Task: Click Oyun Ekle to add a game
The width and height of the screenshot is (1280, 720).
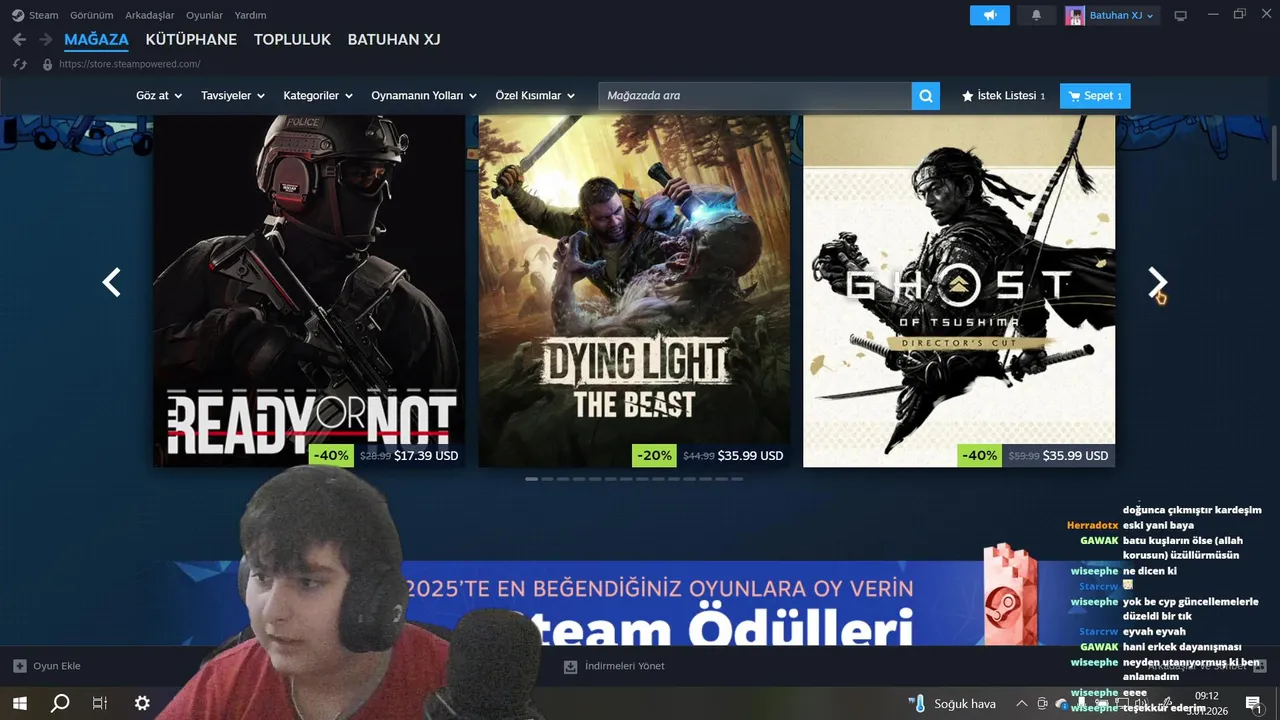Action: (x=47, y=666)
